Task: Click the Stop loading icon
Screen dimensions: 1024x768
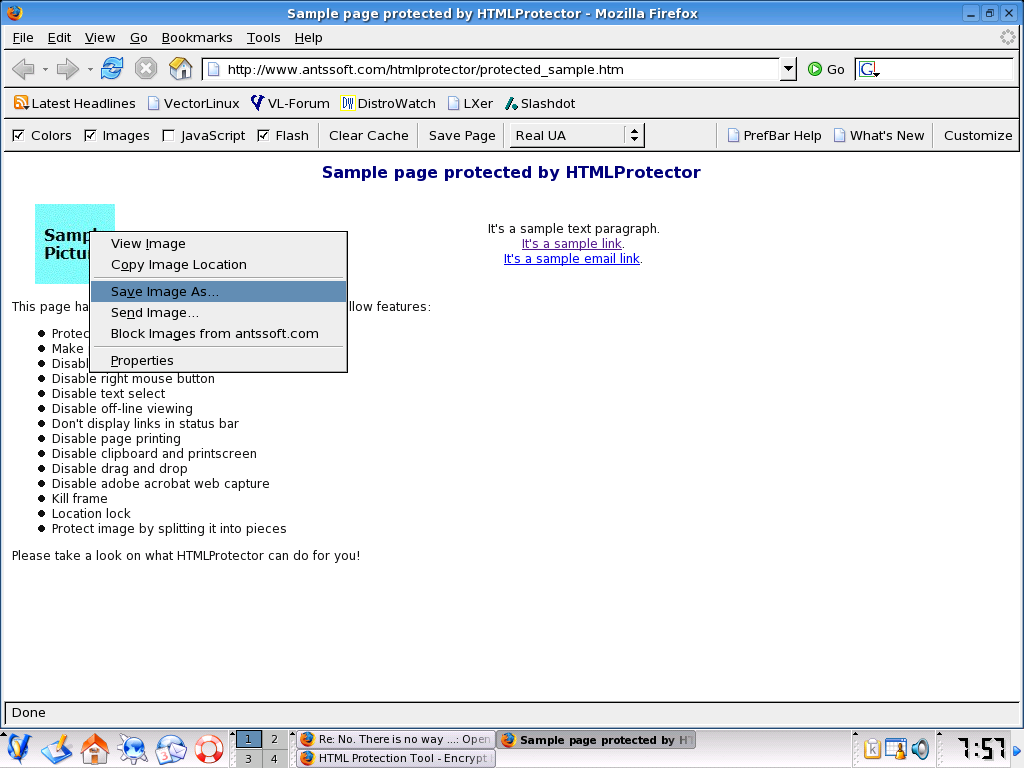Action: coord(146,68)
